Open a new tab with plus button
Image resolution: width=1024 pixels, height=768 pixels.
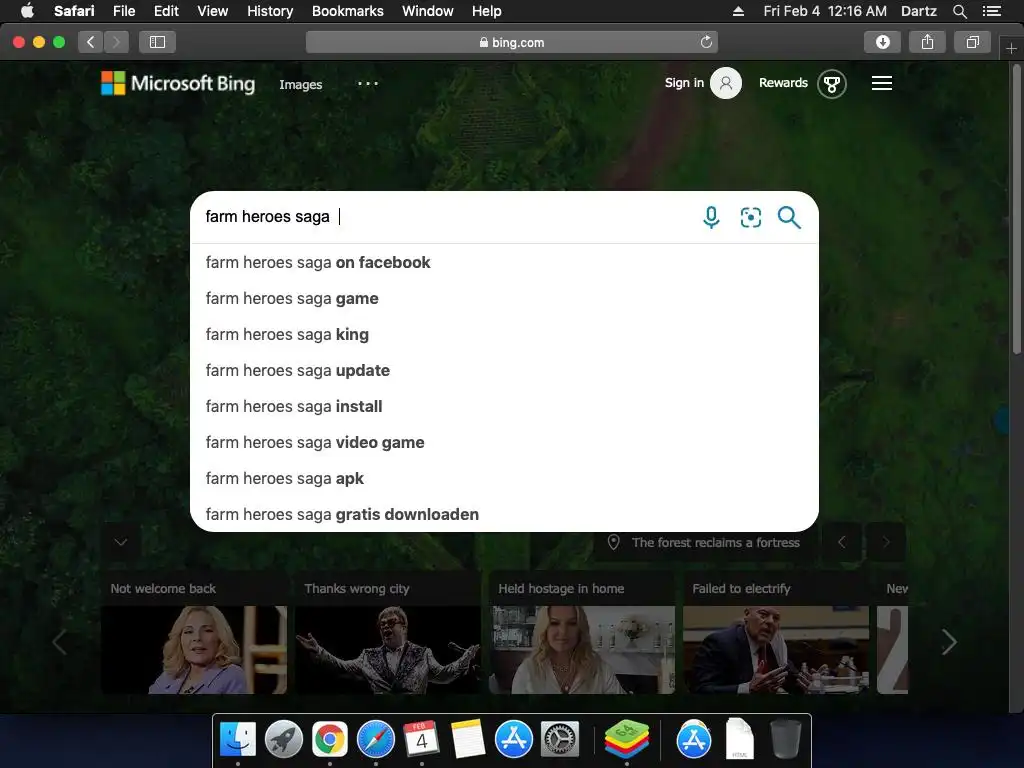(1011, 48)
